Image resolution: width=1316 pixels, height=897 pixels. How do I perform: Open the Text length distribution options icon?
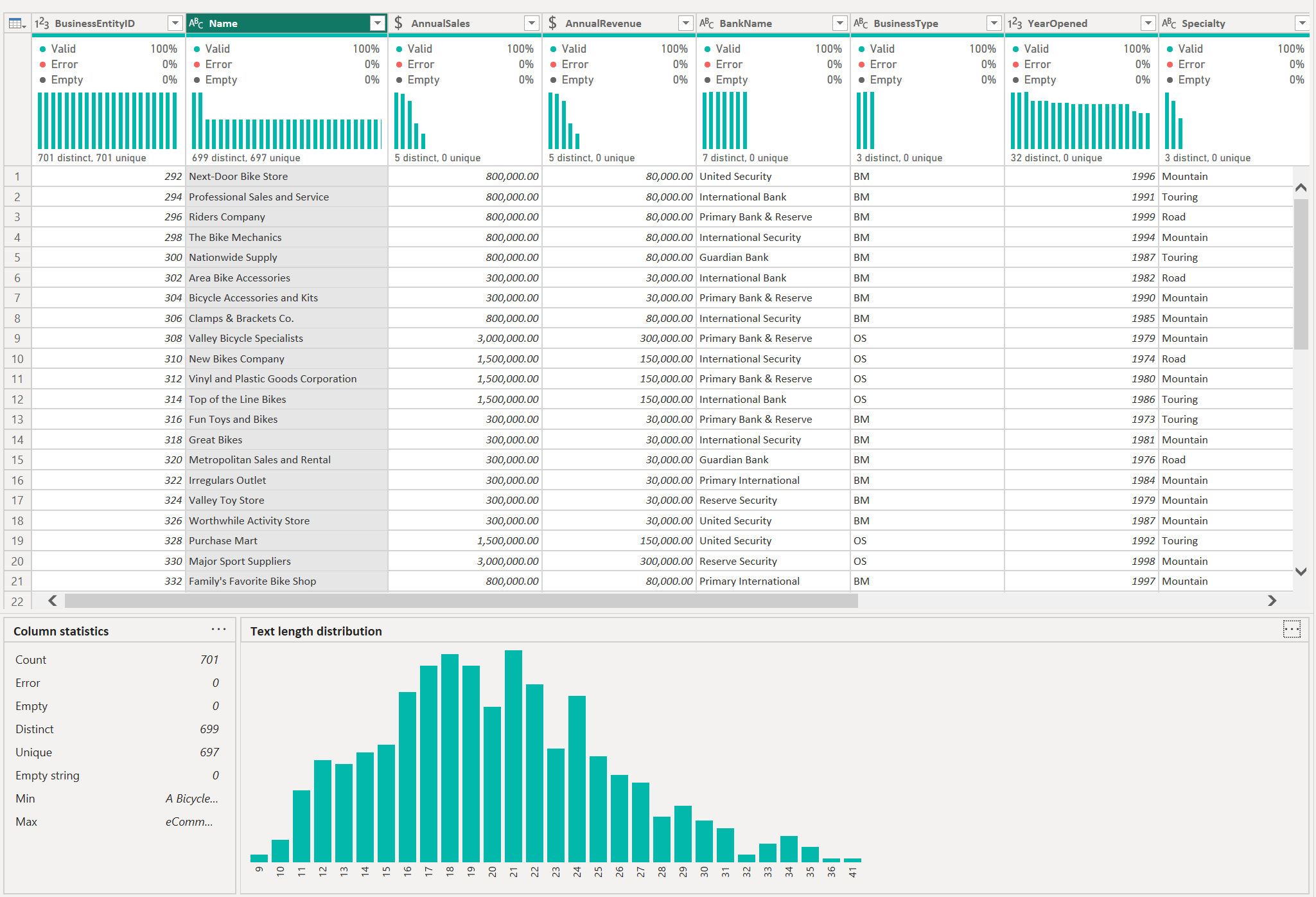click(1291, 629)
